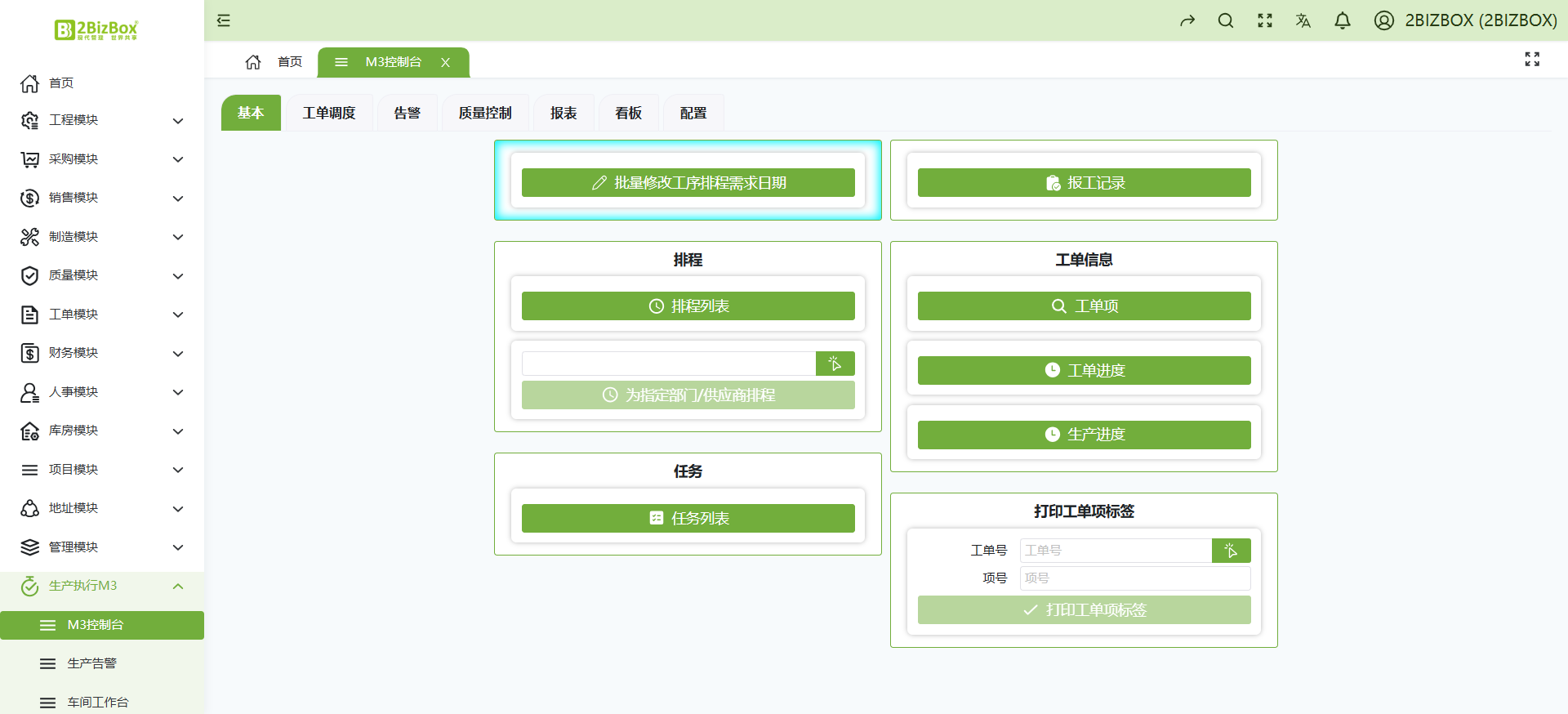Image resolution: width=1568 pixels, height=714 pixels.
Task: Open 工单进度 button
Action: 1085,370
